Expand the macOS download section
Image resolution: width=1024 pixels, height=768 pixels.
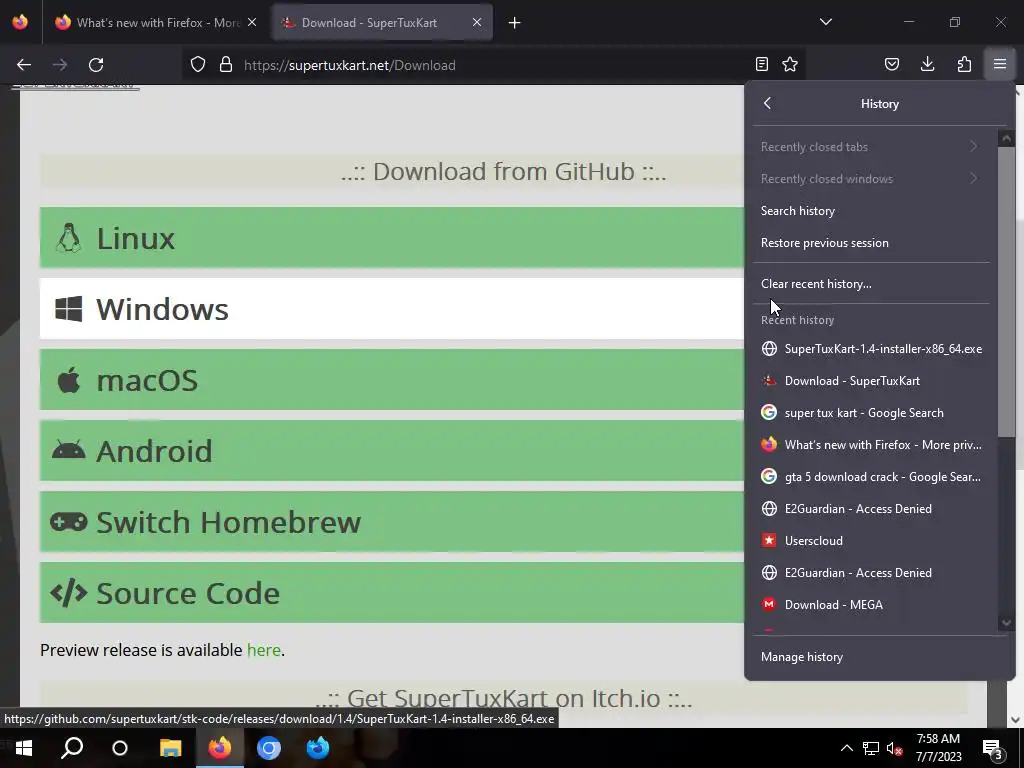tap(392, 380)
